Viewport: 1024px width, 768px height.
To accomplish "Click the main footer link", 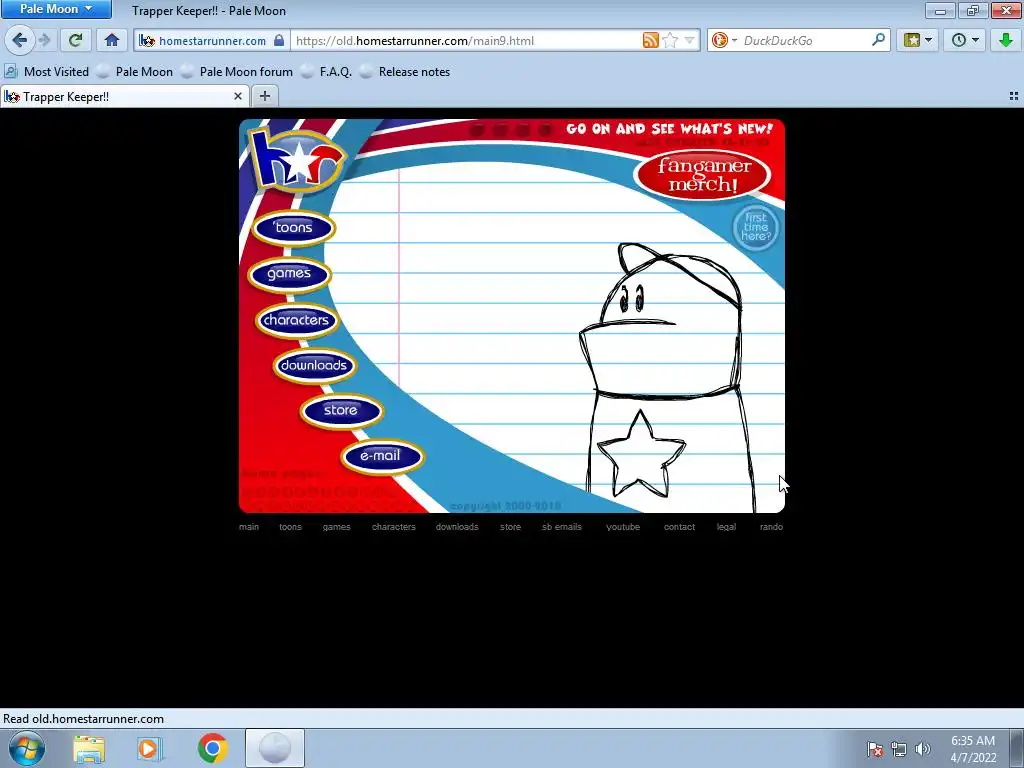I will (249, 527).
